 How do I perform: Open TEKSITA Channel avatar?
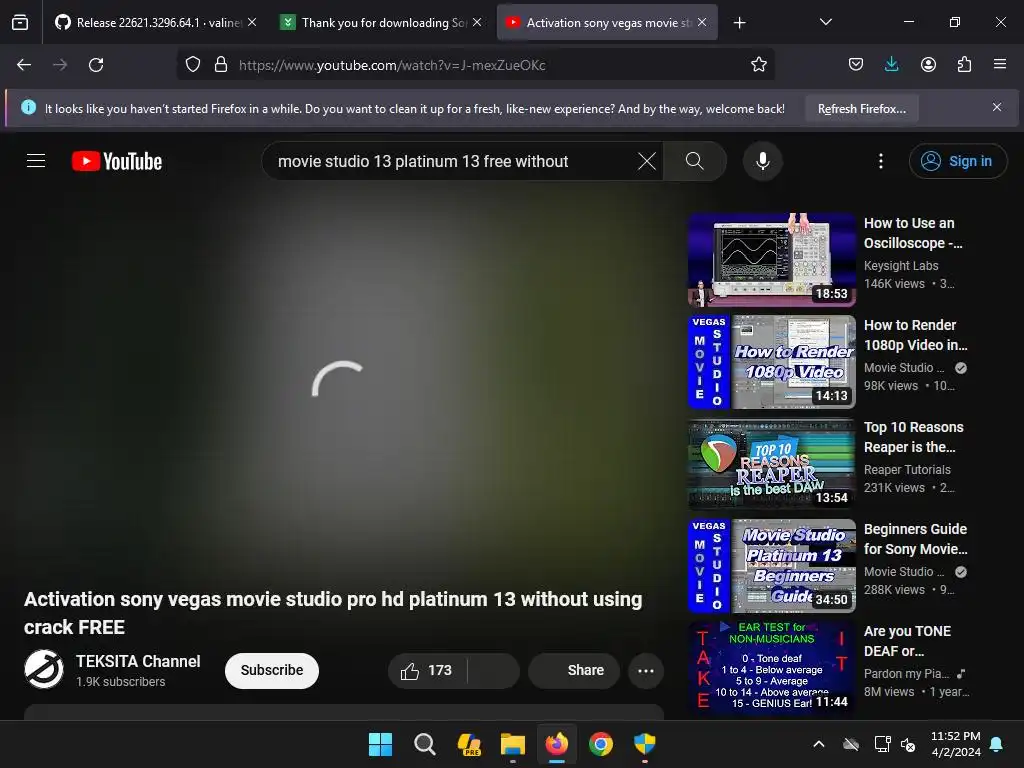tap(44, 669)
